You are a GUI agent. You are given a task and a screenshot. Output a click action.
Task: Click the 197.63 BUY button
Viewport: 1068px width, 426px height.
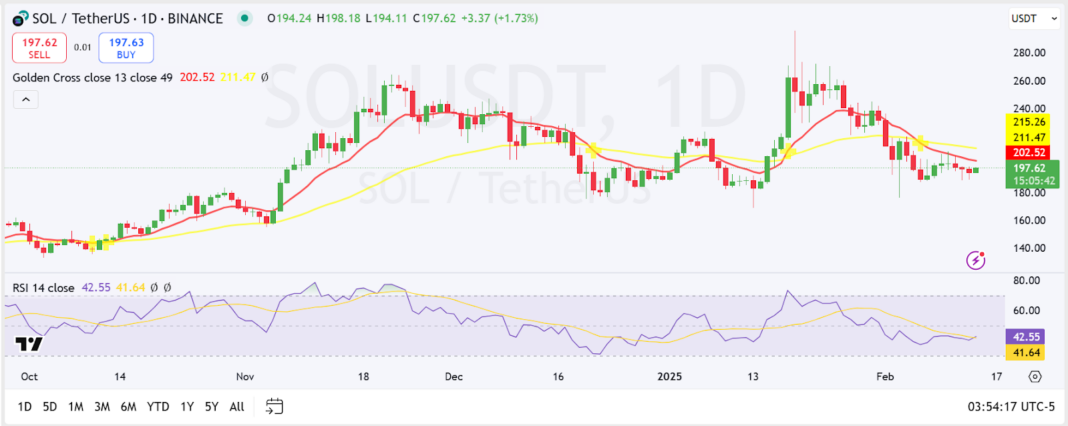point(126,48)
